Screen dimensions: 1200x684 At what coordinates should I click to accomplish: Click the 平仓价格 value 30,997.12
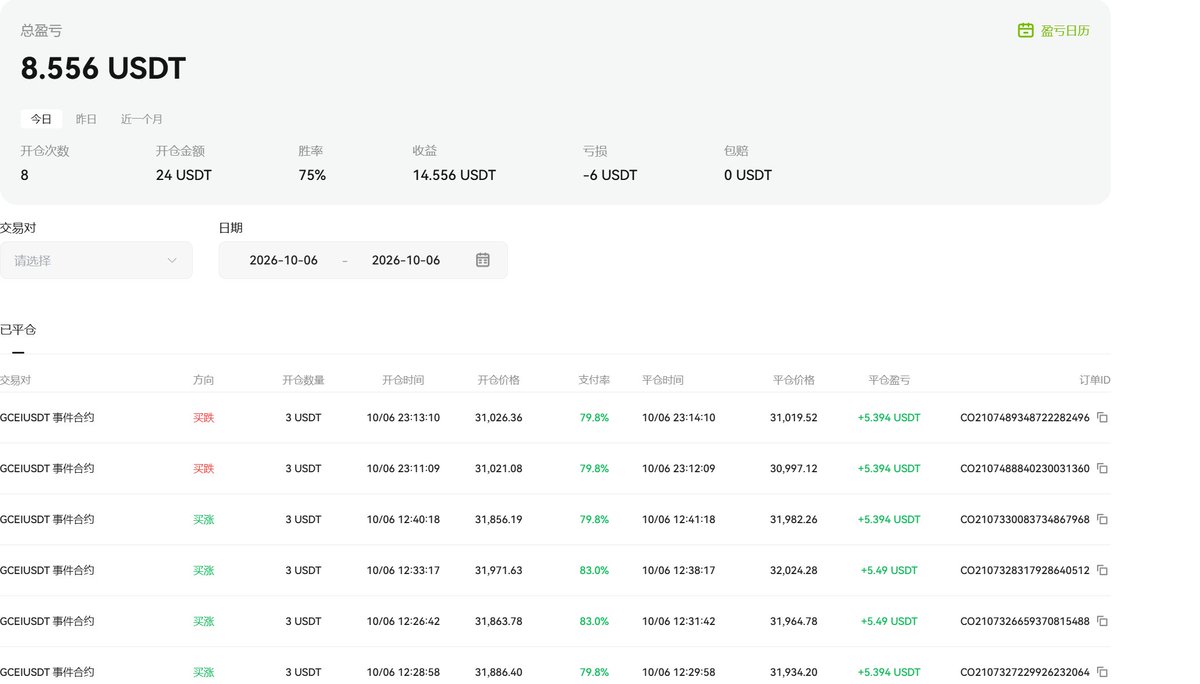[x=794, y=469]
